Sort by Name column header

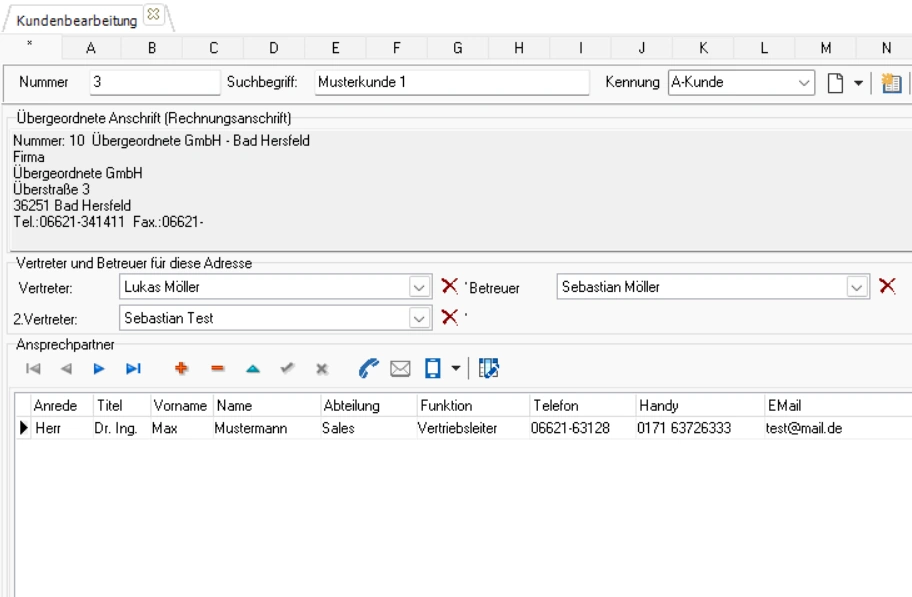[266, 405]
